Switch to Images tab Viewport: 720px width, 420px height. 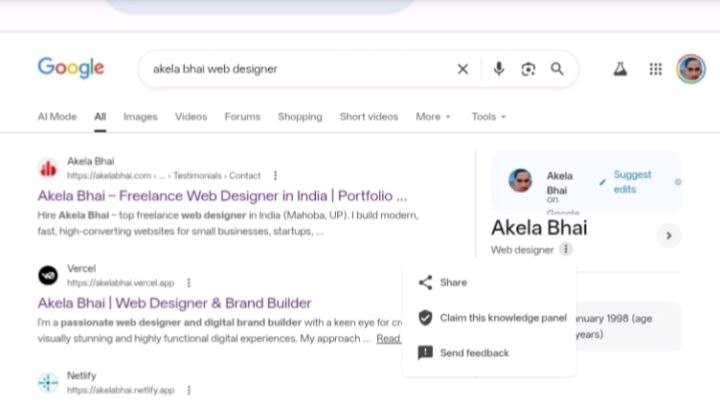click(141, 117)
